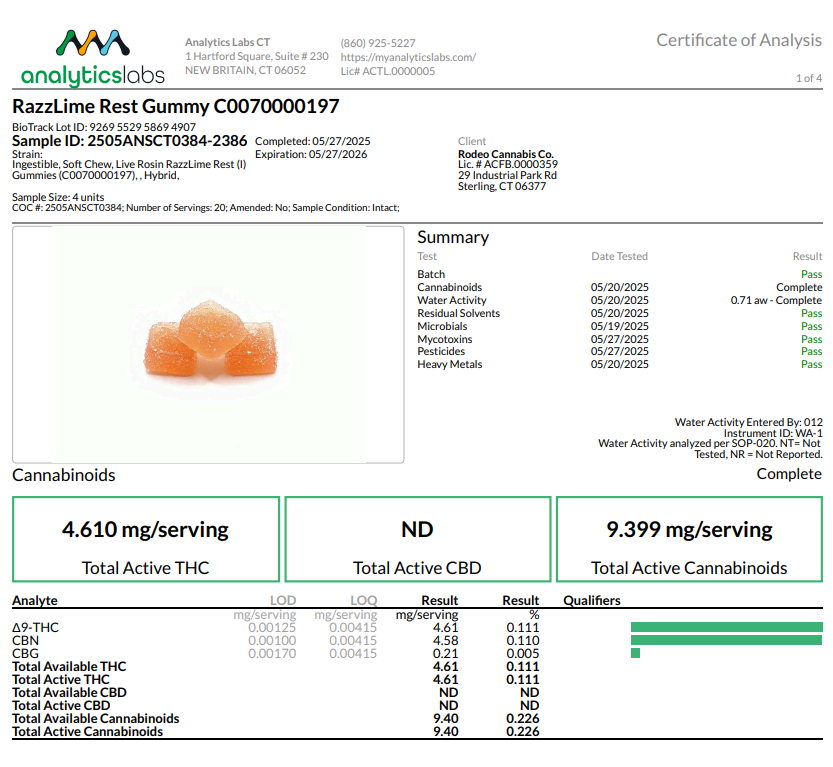Click the Δ9-THC green result bar

pos(726,627)
